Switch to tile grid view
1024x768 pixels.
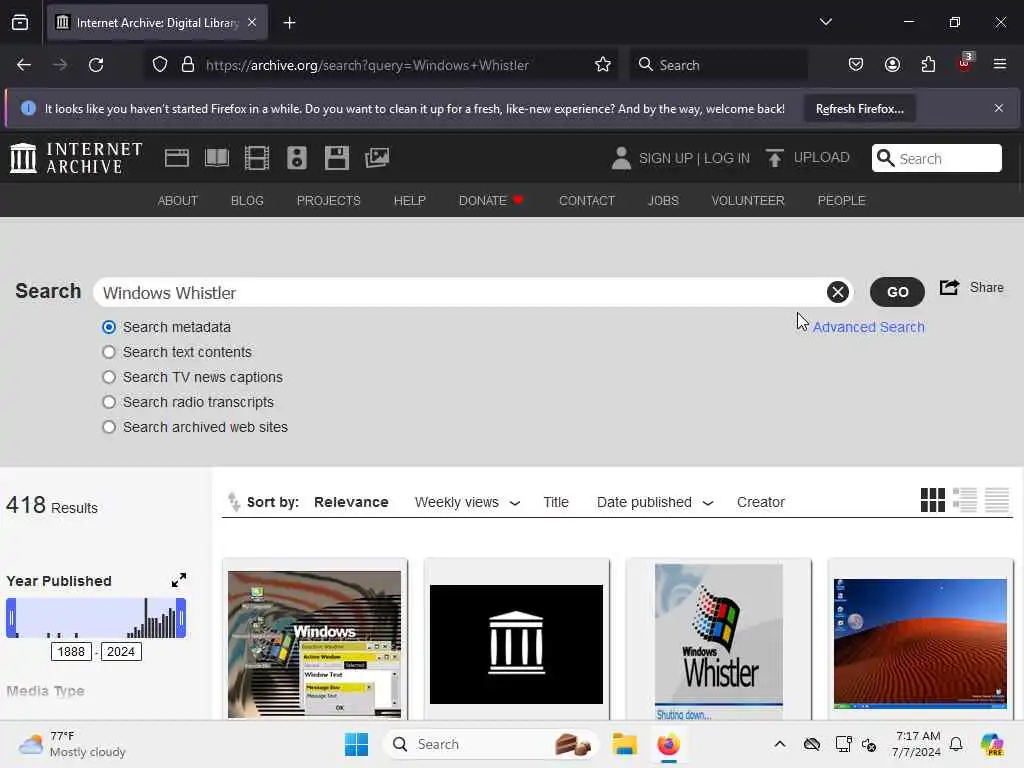933,500
